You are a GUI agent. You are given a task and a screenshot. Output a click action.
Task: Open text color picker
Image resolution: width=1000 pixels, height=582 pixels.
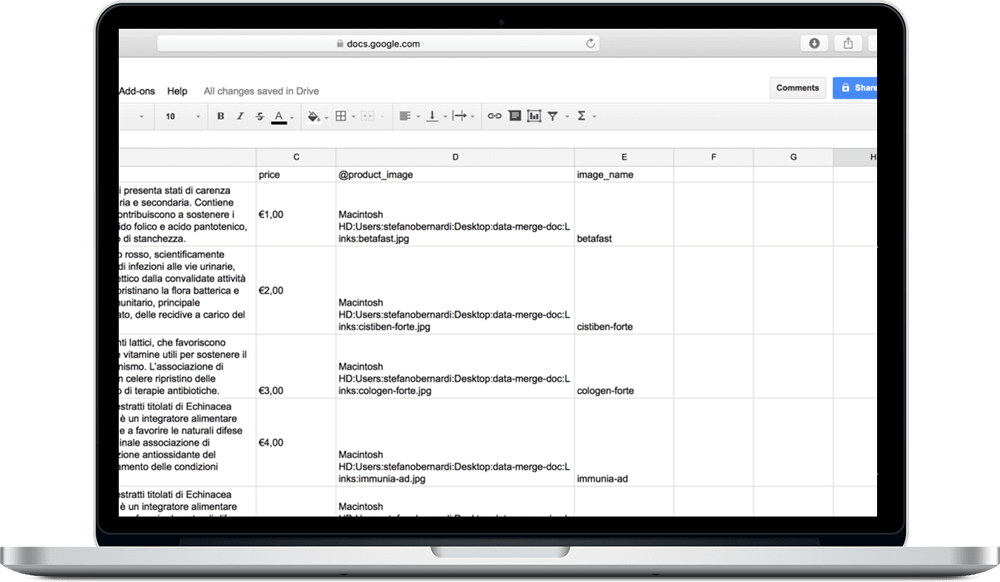[x=279, y=117]
